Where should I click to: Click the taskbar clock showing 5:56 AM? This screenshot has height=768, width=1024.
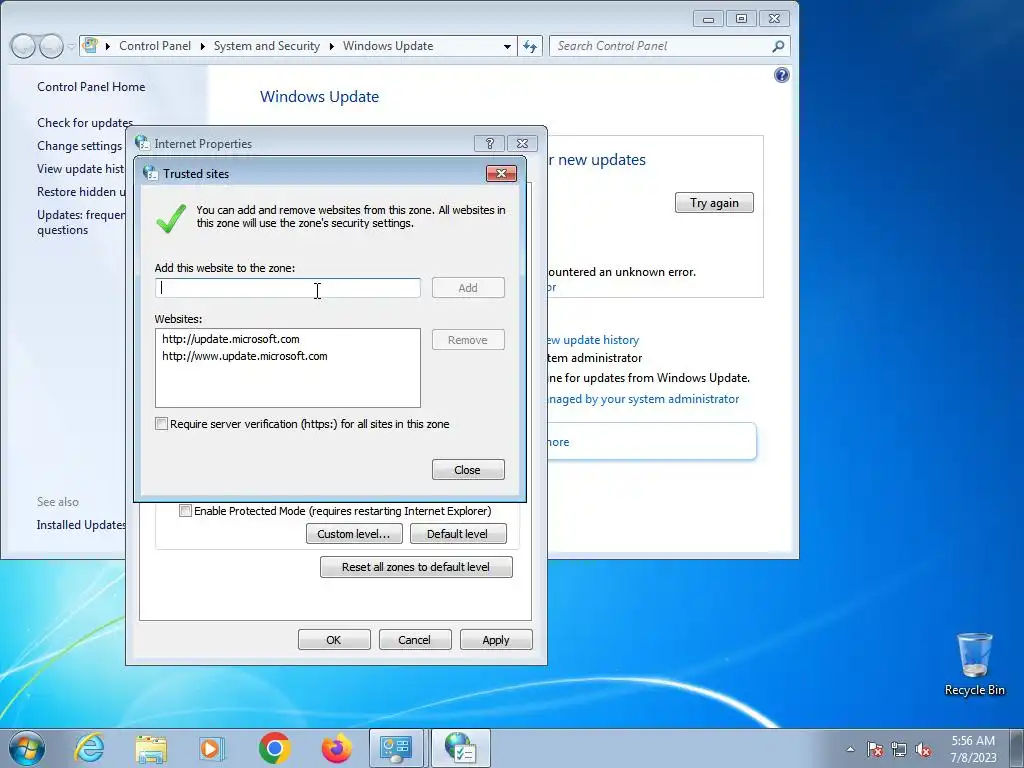coord(973,748)
